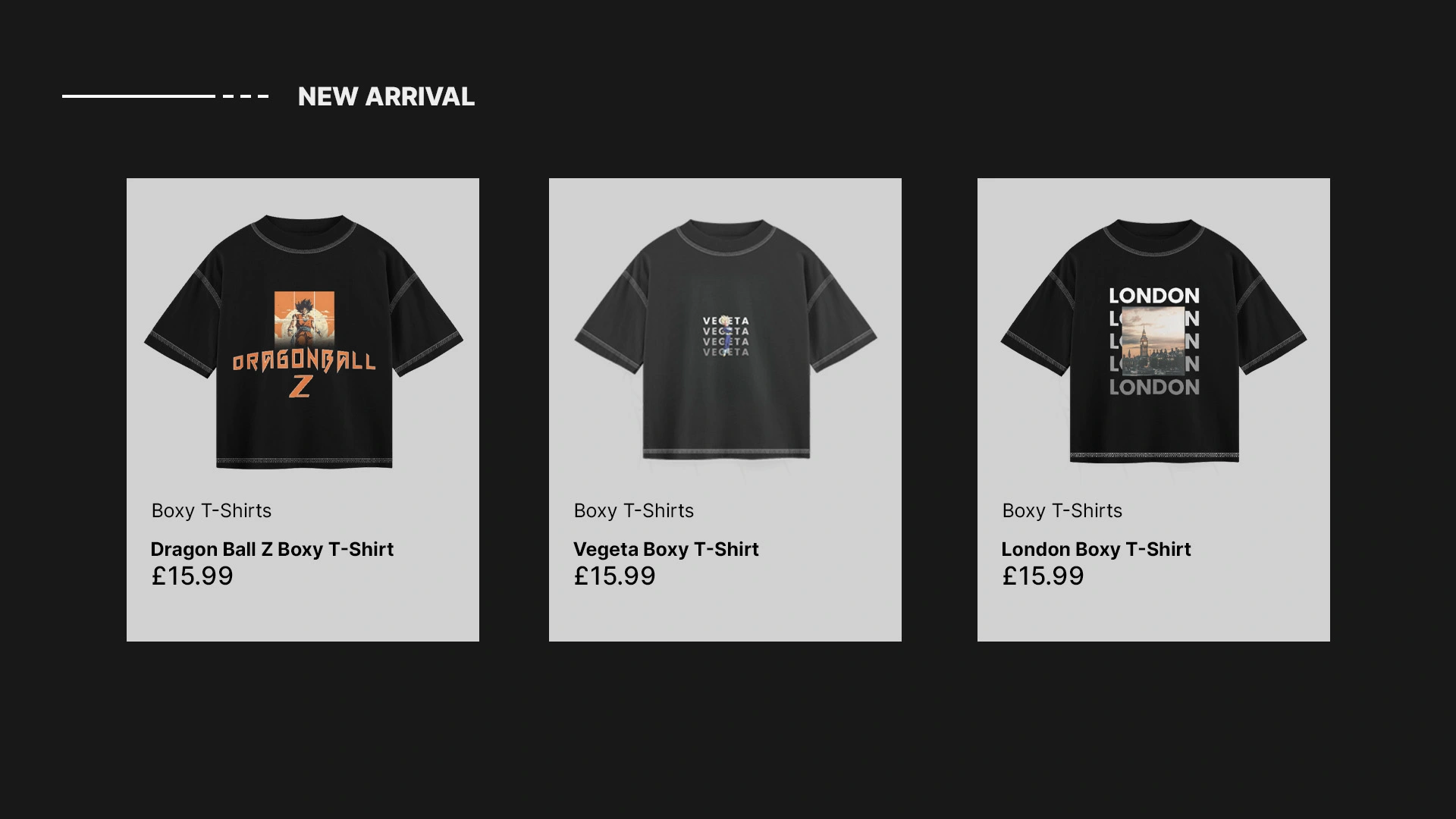The image size is (1456, 819).
Task: Click the £15.99 price on London card
Action: pos(1043,576)
